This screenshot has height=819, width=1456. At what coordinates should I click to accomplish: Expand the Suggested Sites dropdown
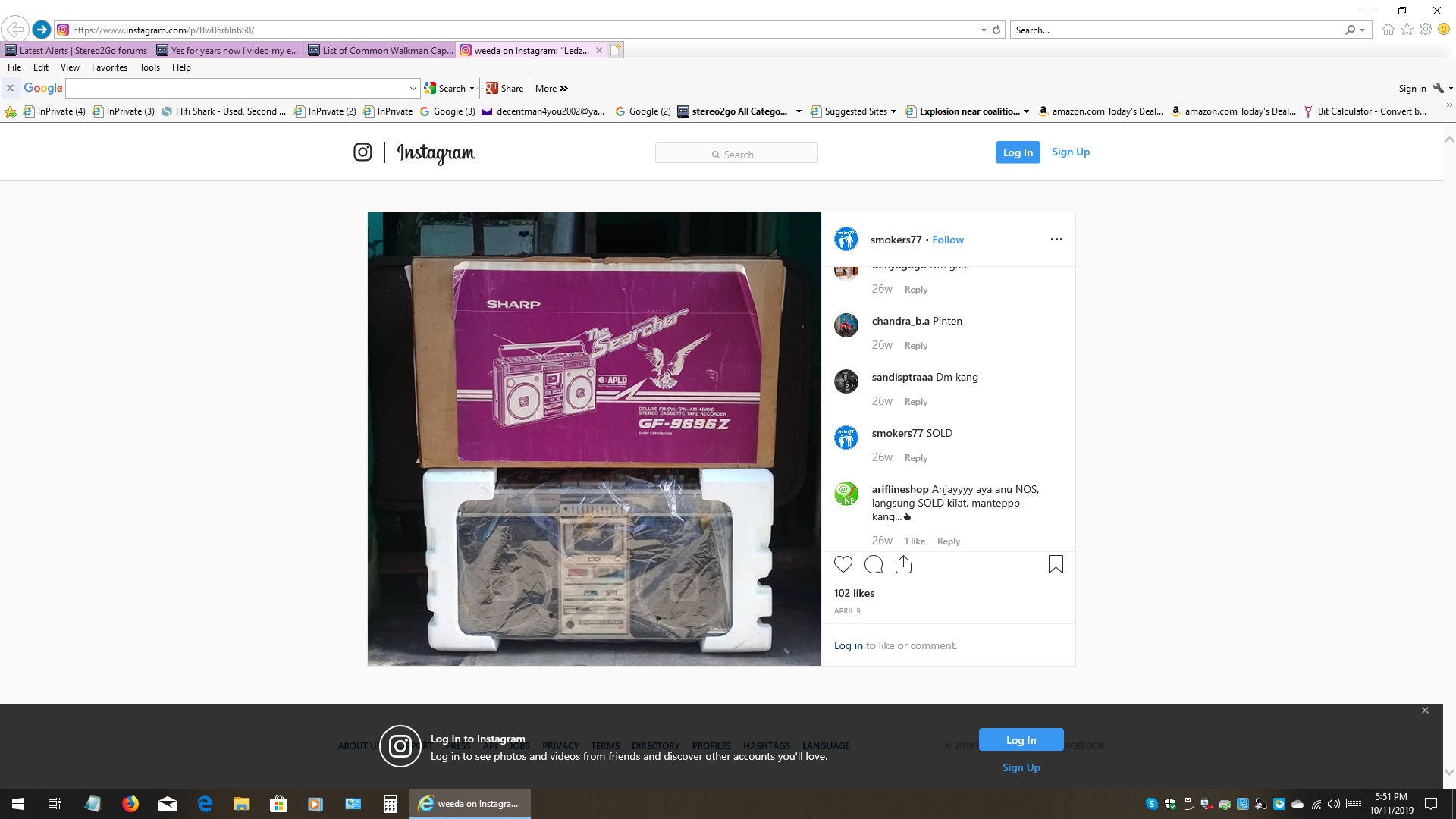[893, 111]
